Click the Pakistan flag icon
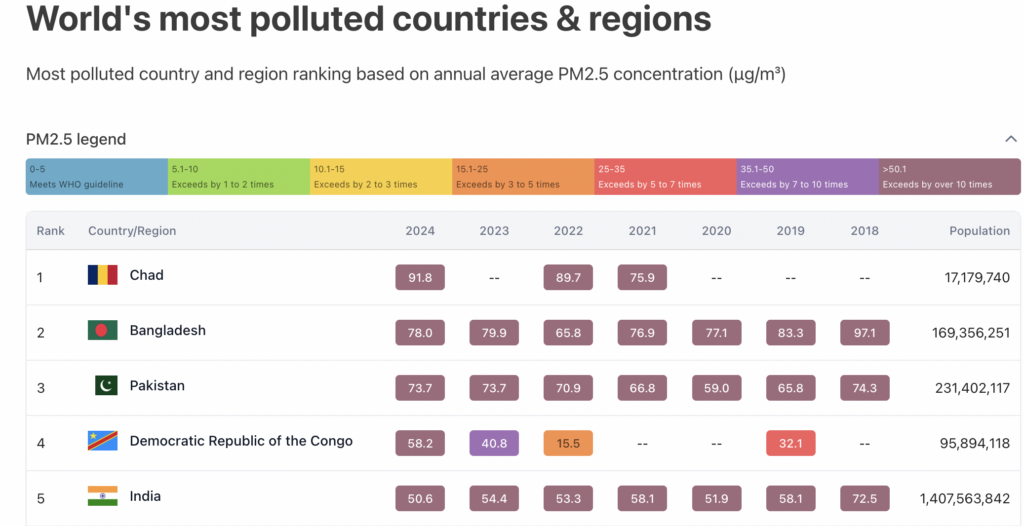Image resolution: width=1024 pixels, height=526 pixels. pyautogui.click(x=106, y=386)
